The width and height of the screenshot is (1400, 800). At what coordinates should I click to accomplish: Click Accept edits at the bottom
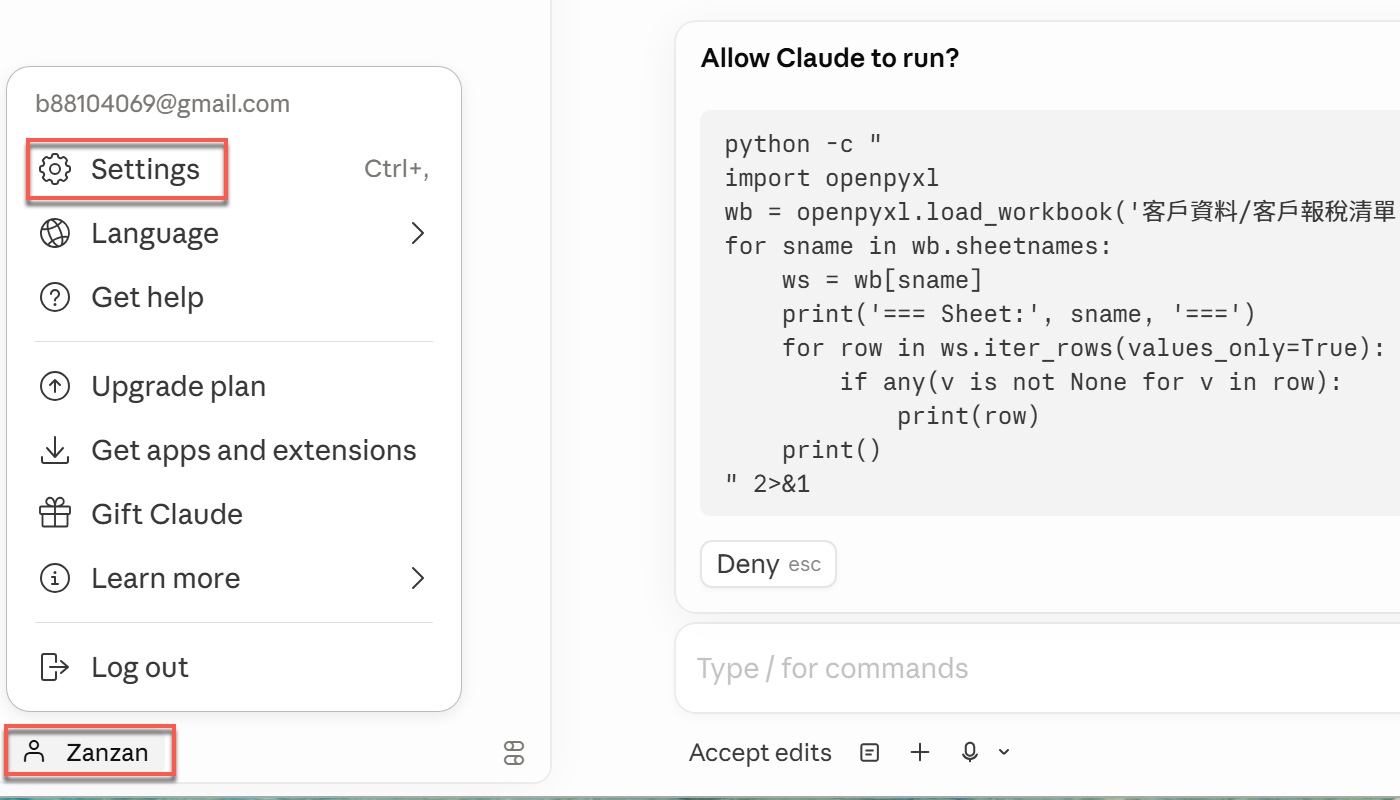coord(760,752)
